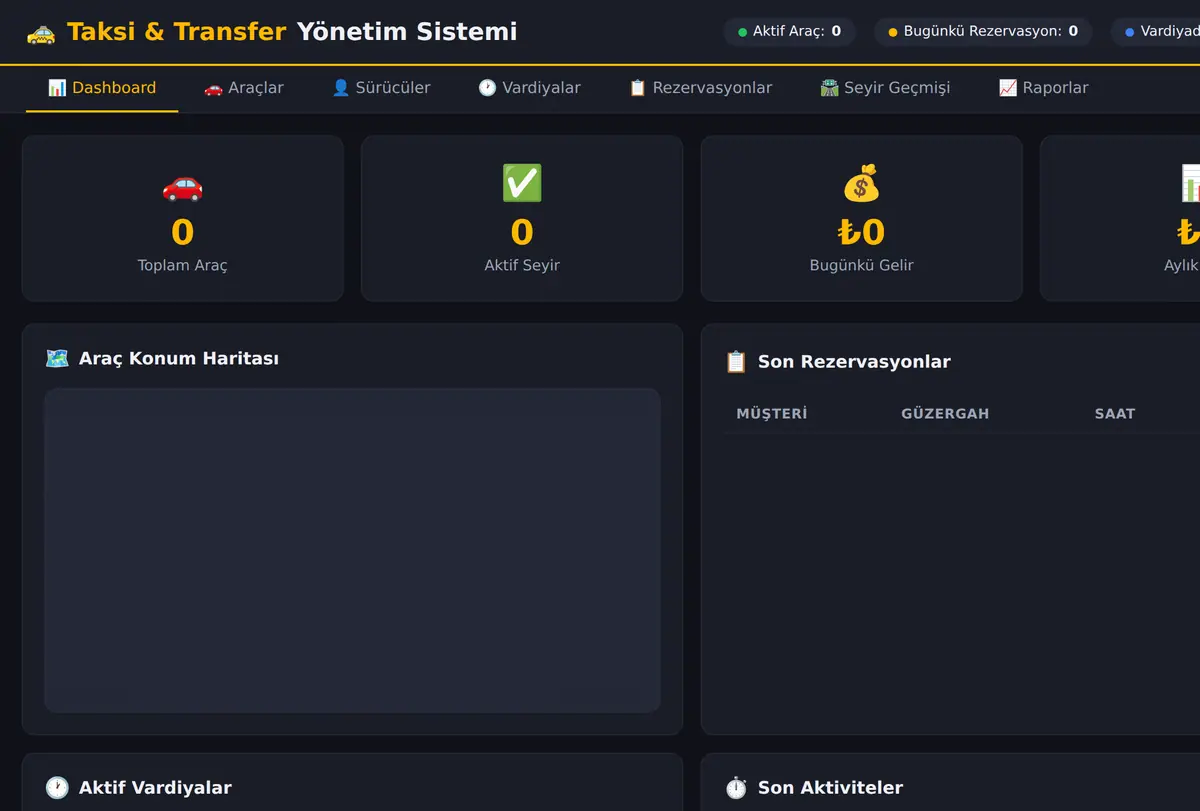Screen dimensions: 1200x811
Task: Switch to the Raporlar tab
Action: coord(1043,88)
